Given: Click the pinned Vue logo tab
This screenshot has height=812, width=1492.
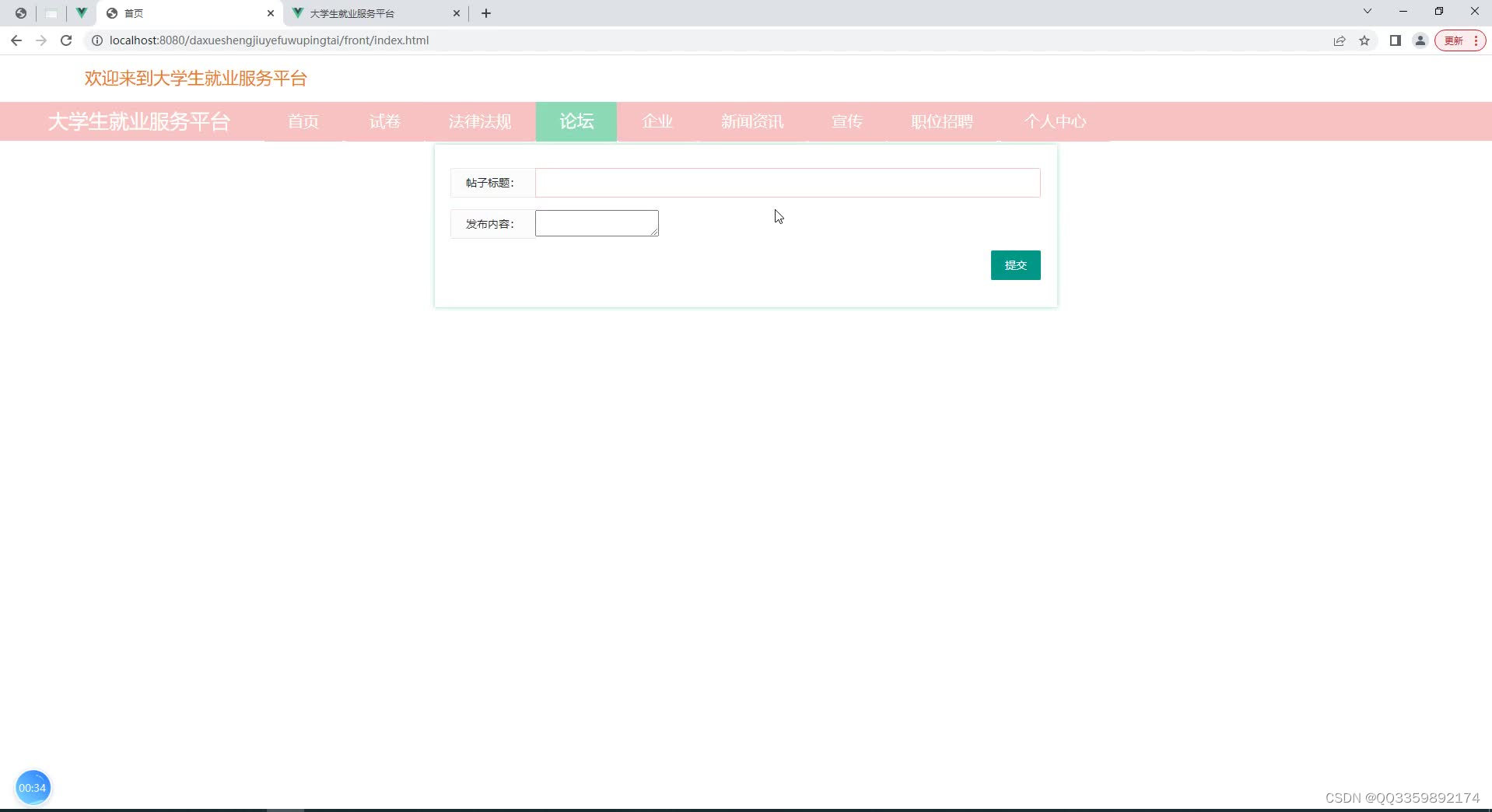Looking at the screenshot, I should coord(81,13).
